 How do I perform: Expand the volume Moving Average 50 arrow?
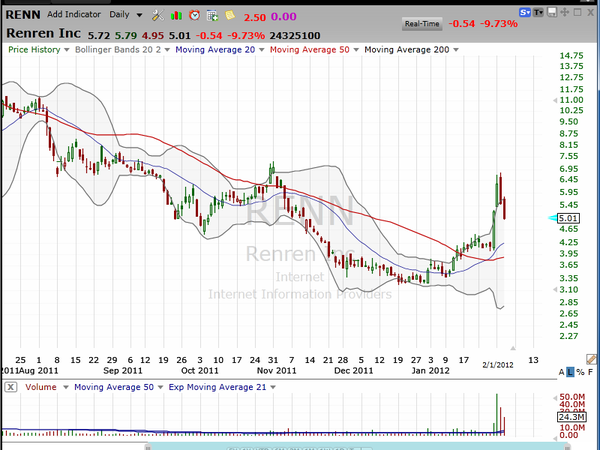pyautogui.click(x=160, y=387)
